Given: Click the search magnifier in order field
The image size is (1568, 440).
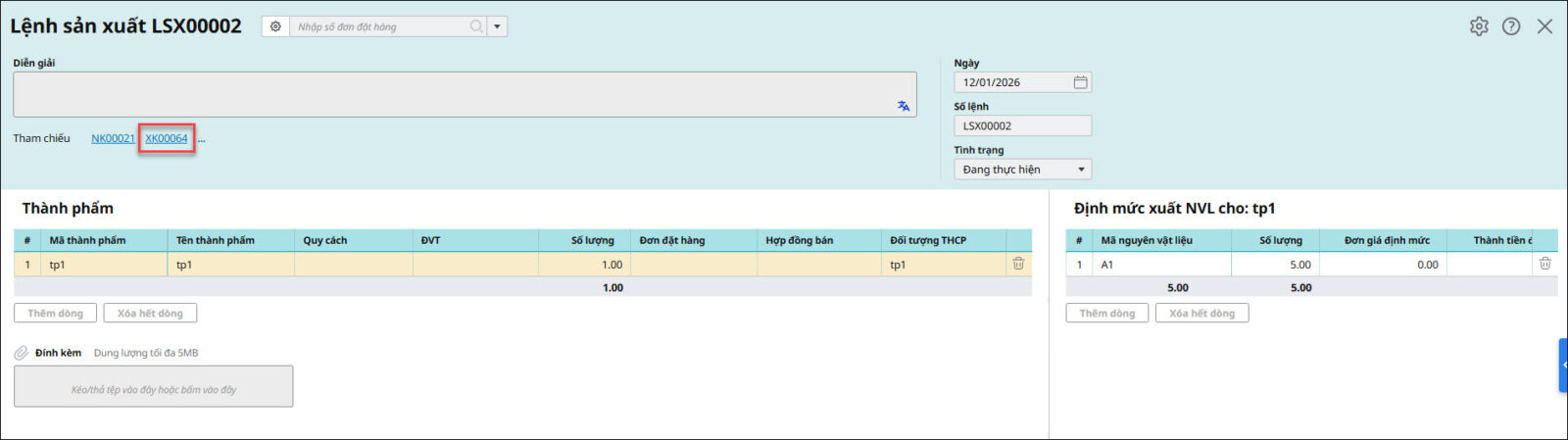Looking at the screenshot, I should pyautogui.click(x=476, y=26).
